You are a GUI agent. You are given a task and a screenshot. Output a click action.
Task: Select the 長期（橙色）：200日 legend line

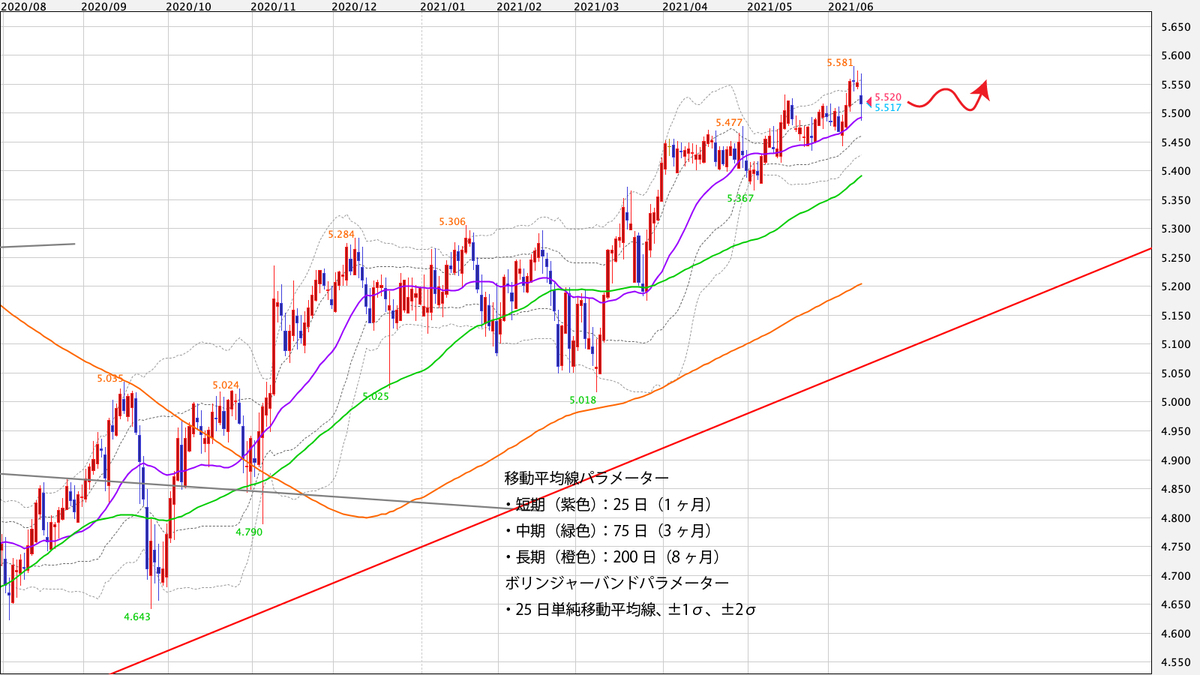tap(613, 556)
